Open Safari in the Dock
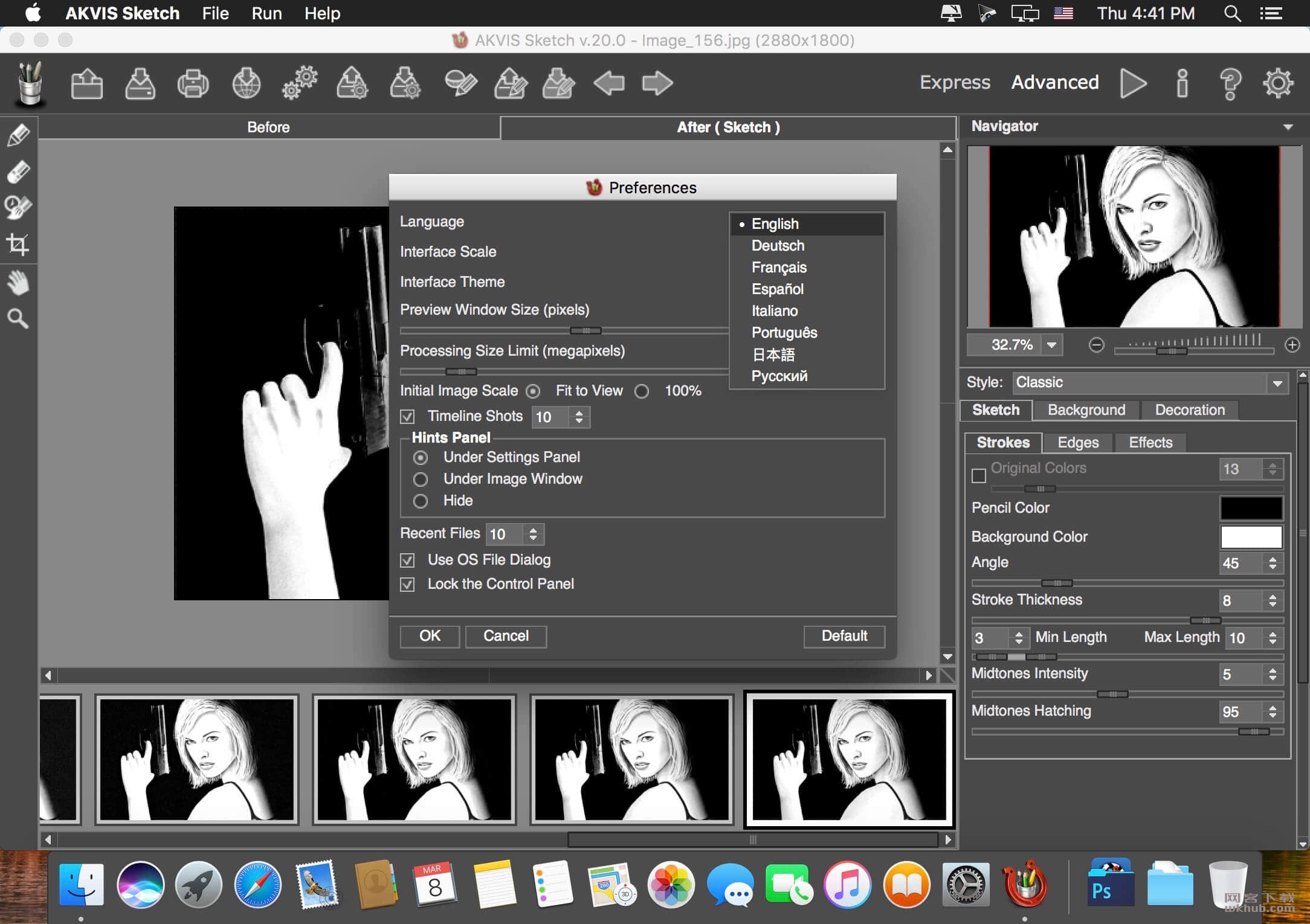Image resolution: width=1310 pixels, height=924 pixels. click(257, 884)
